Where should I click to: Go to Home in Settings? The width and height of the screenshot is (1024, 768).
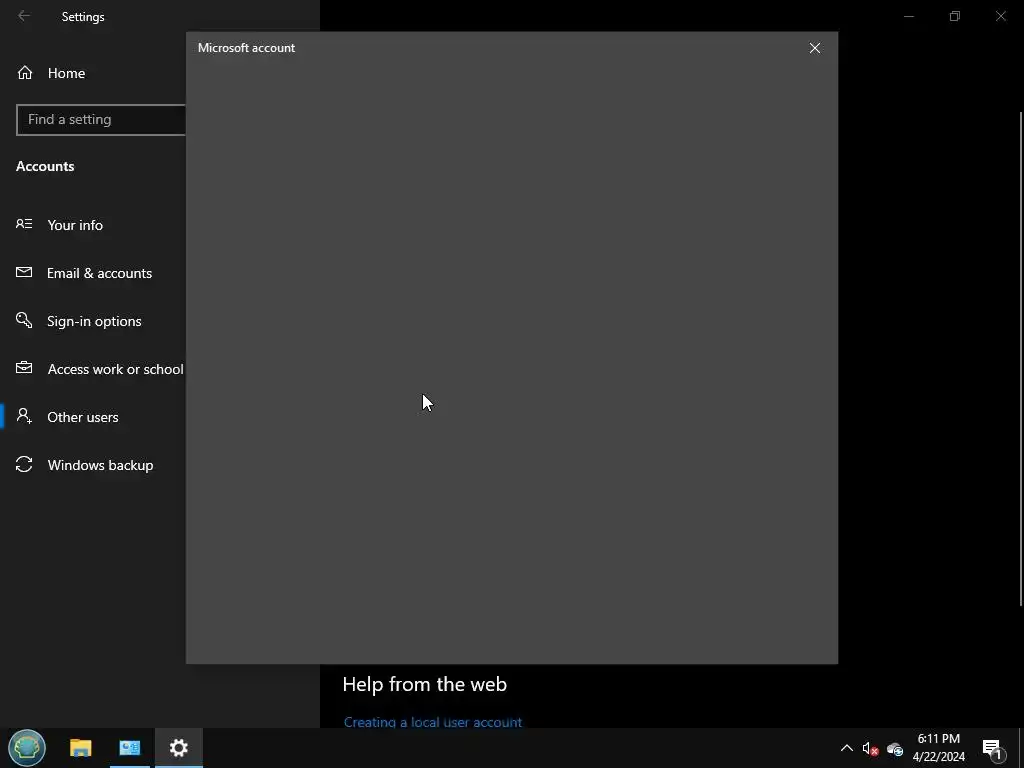pyautogui.click(x=66, y=73)
